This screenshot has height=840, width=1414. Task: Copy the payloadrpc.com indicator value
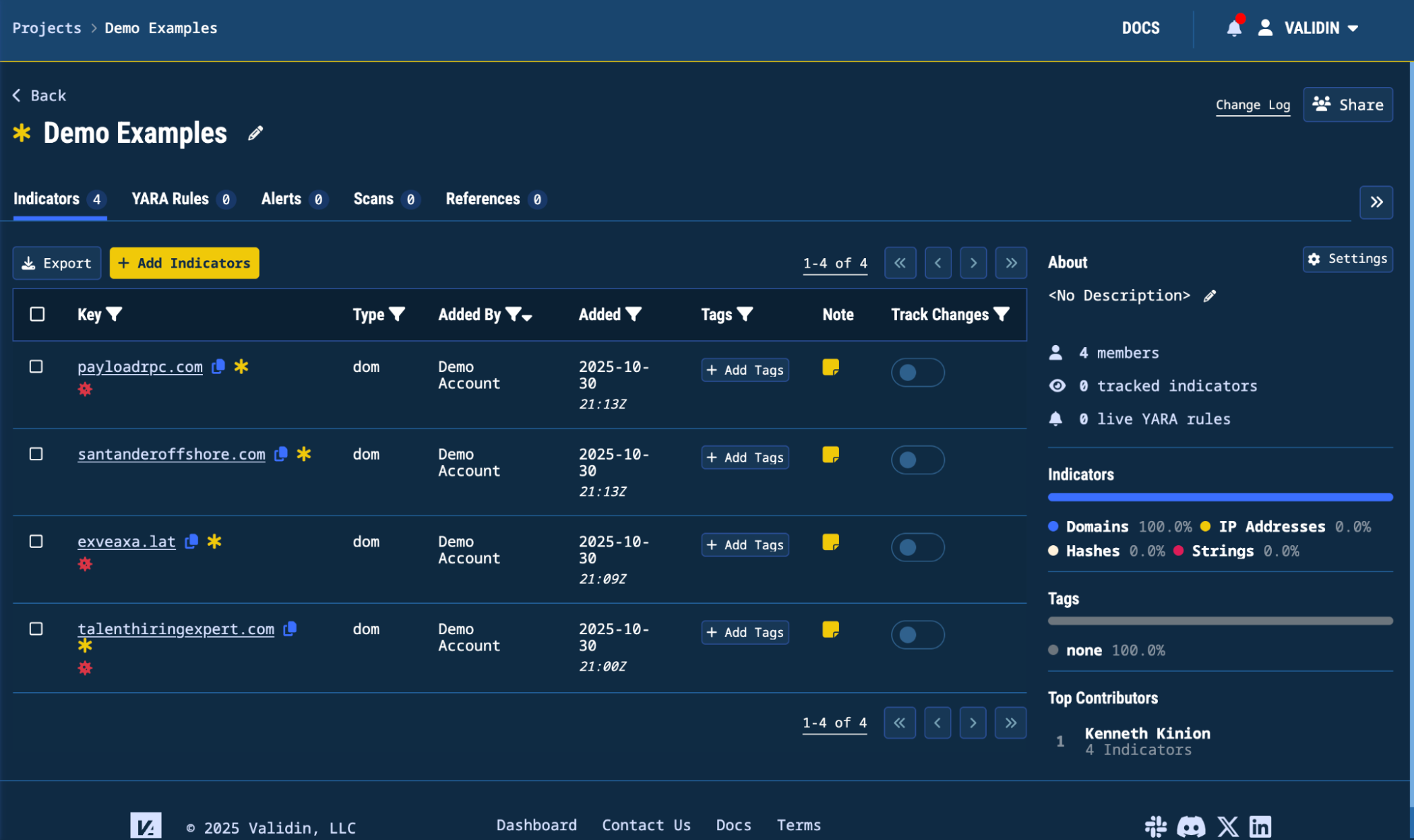217,367
